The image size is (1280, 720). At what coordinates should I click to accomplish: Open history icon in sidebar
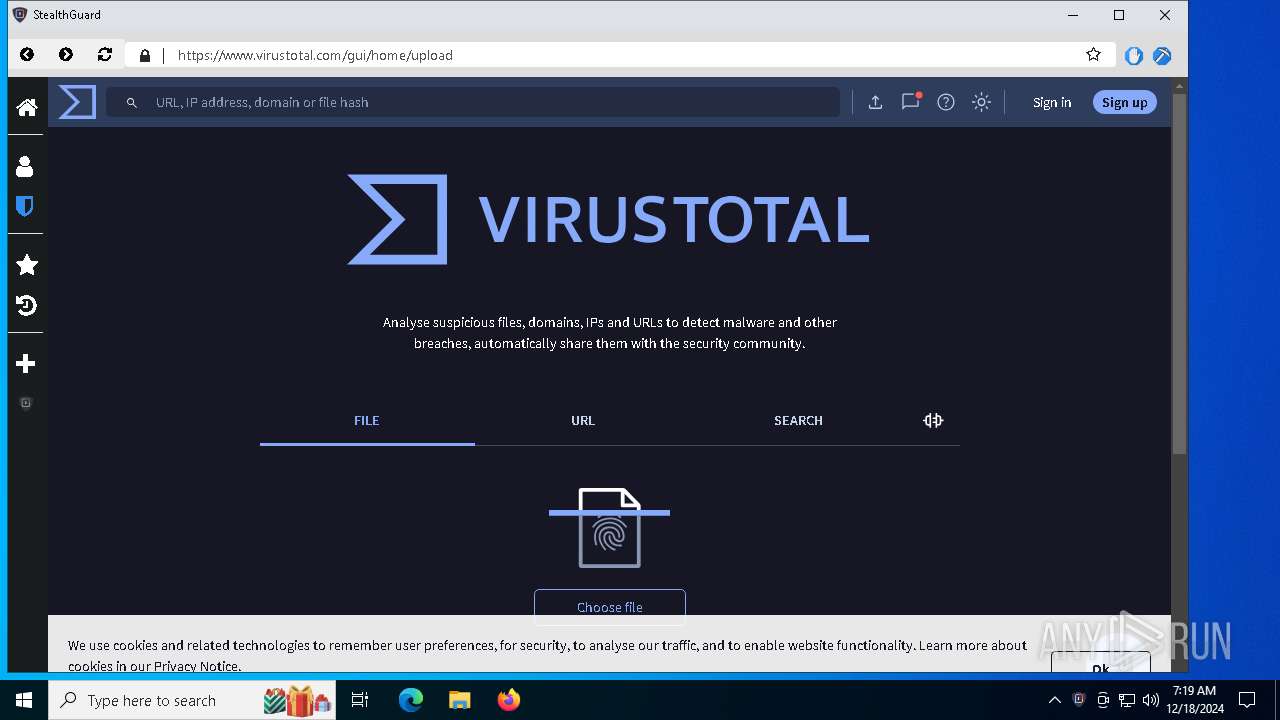point(27,305)
